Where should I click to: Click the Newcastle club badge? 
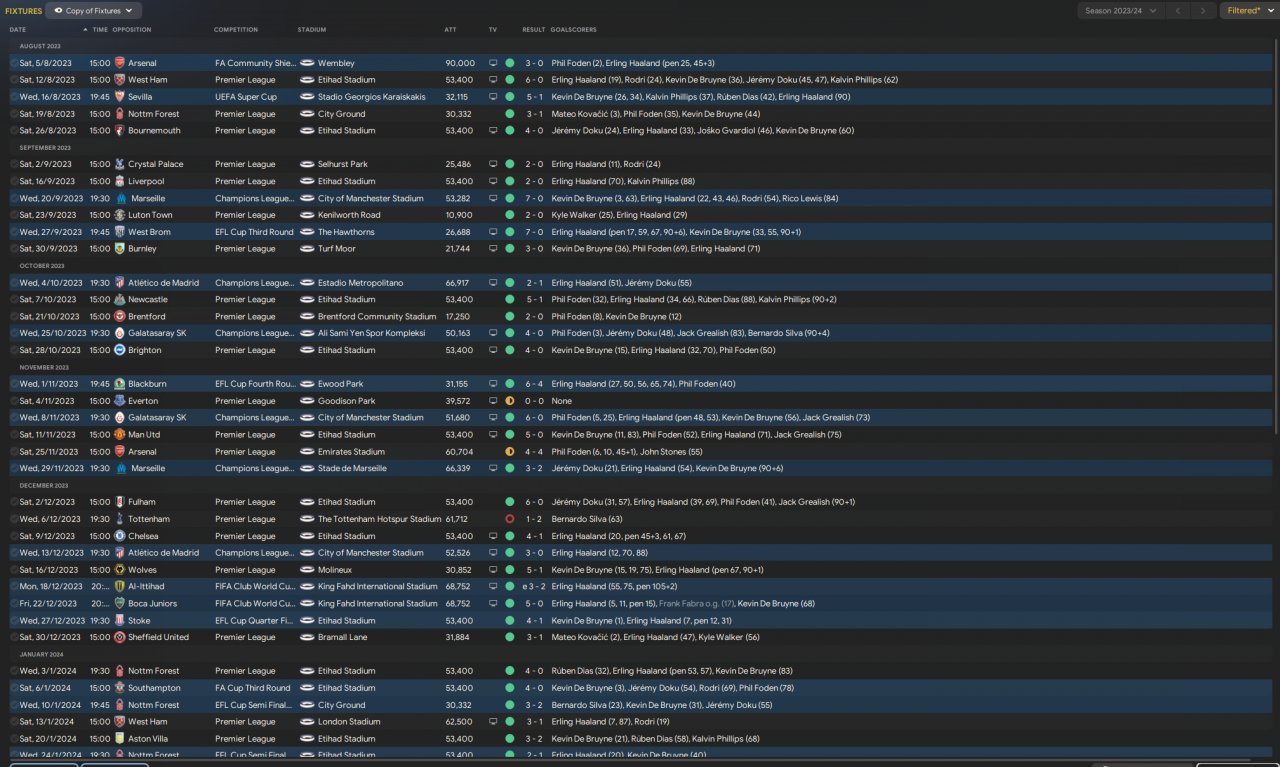pos(120,300)
